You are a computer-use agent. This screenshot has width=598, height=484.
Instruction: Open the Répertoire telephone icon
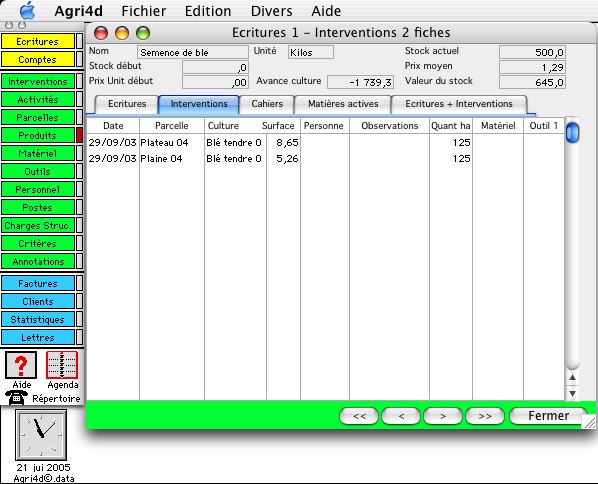coord(16,397)
